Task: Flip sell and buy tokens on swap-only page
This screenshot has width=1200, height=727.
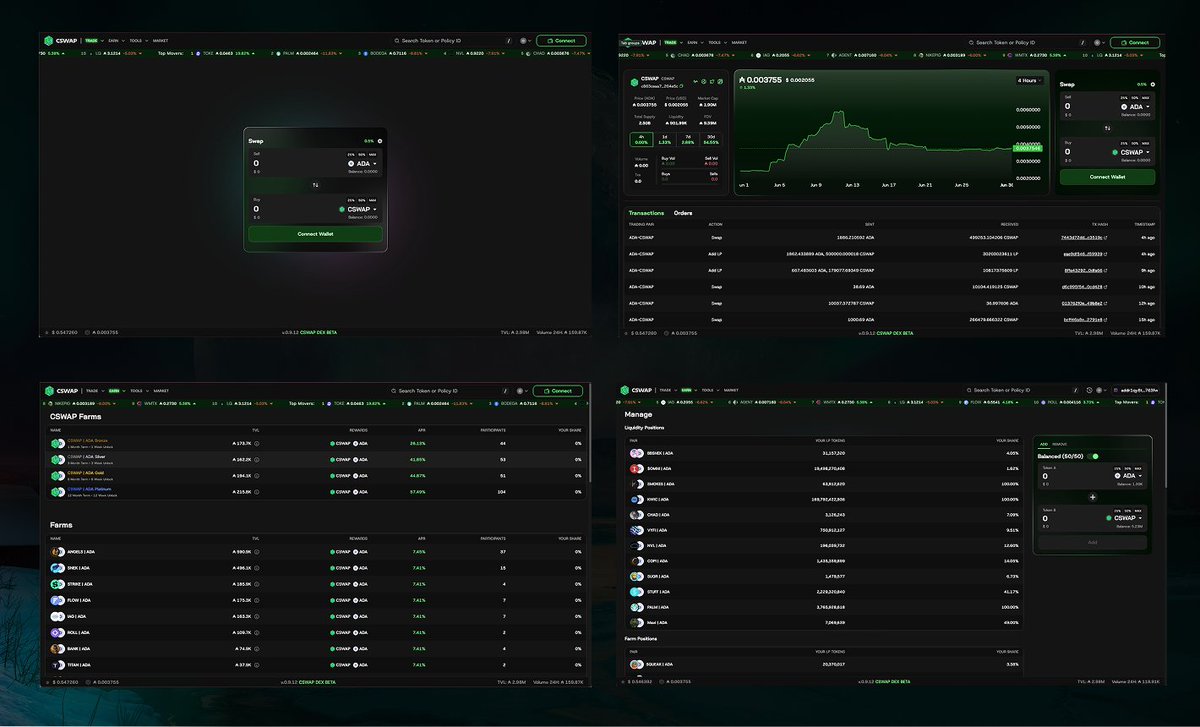Action: pyautogui.click(x=315, y=185)
